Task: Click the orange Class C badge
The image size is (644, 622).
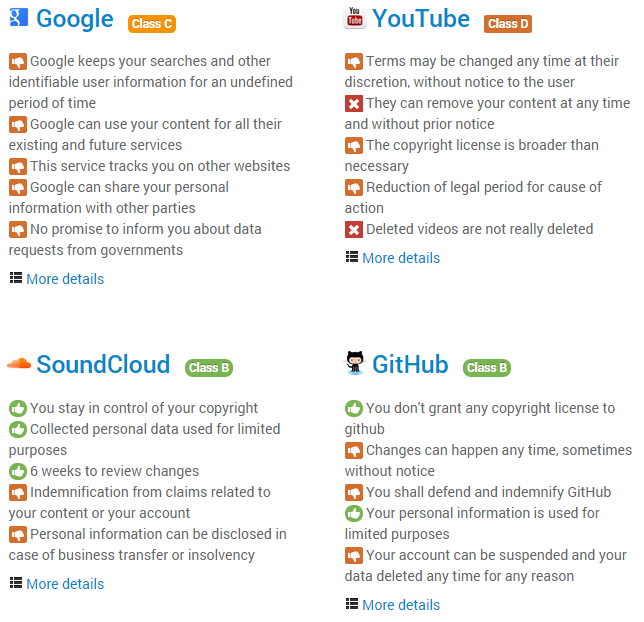Action: pos(152,24)
